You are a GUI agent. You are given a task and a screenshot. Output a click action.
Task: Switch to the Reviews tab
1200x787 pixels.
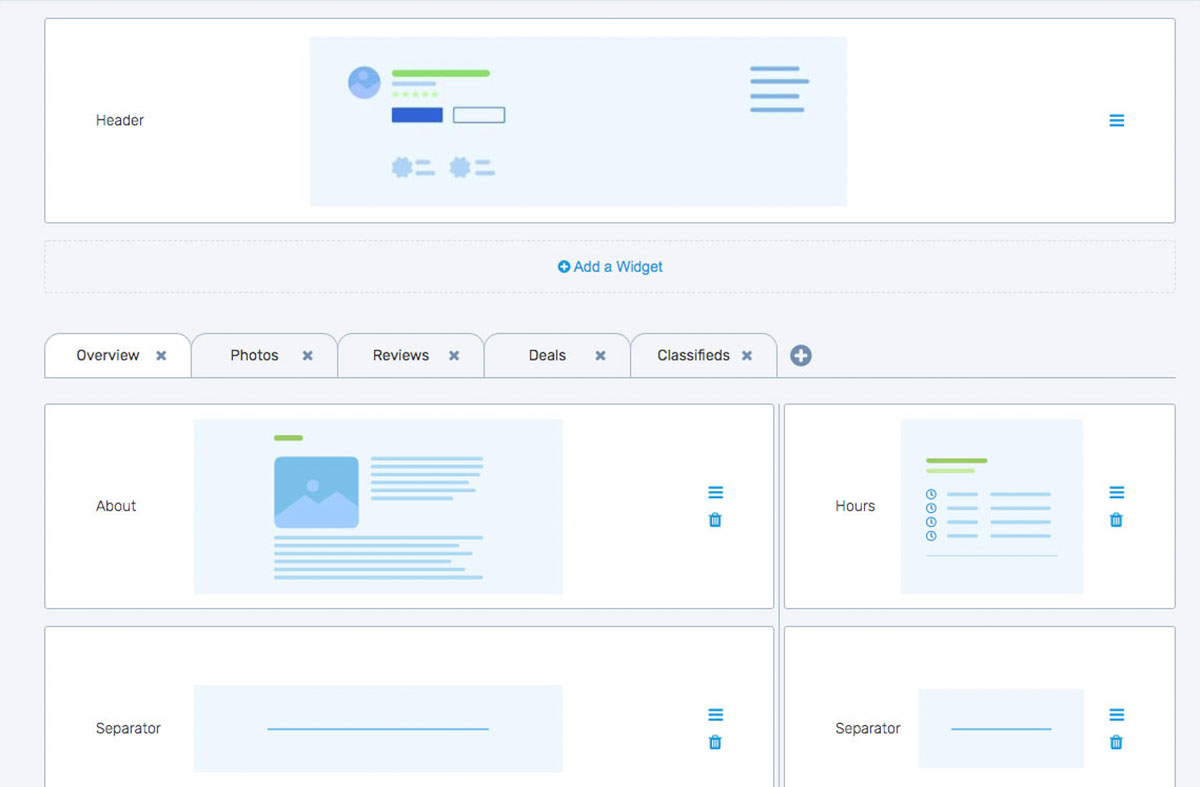click(x=400, y=355)
